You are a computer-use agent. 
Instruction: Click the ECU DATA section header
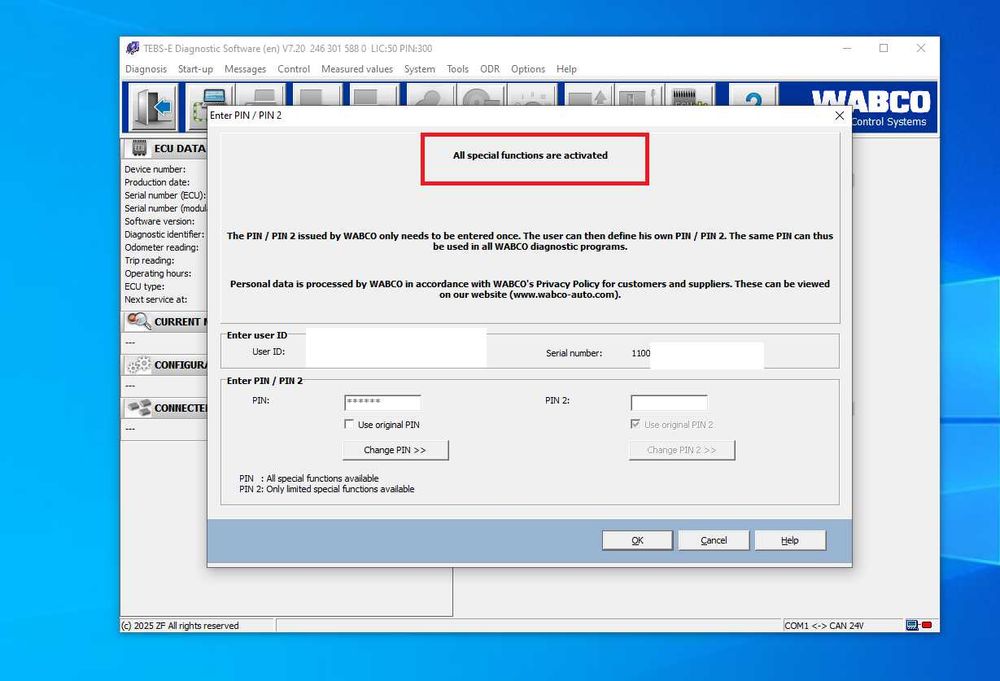click(x=165, y=149)
